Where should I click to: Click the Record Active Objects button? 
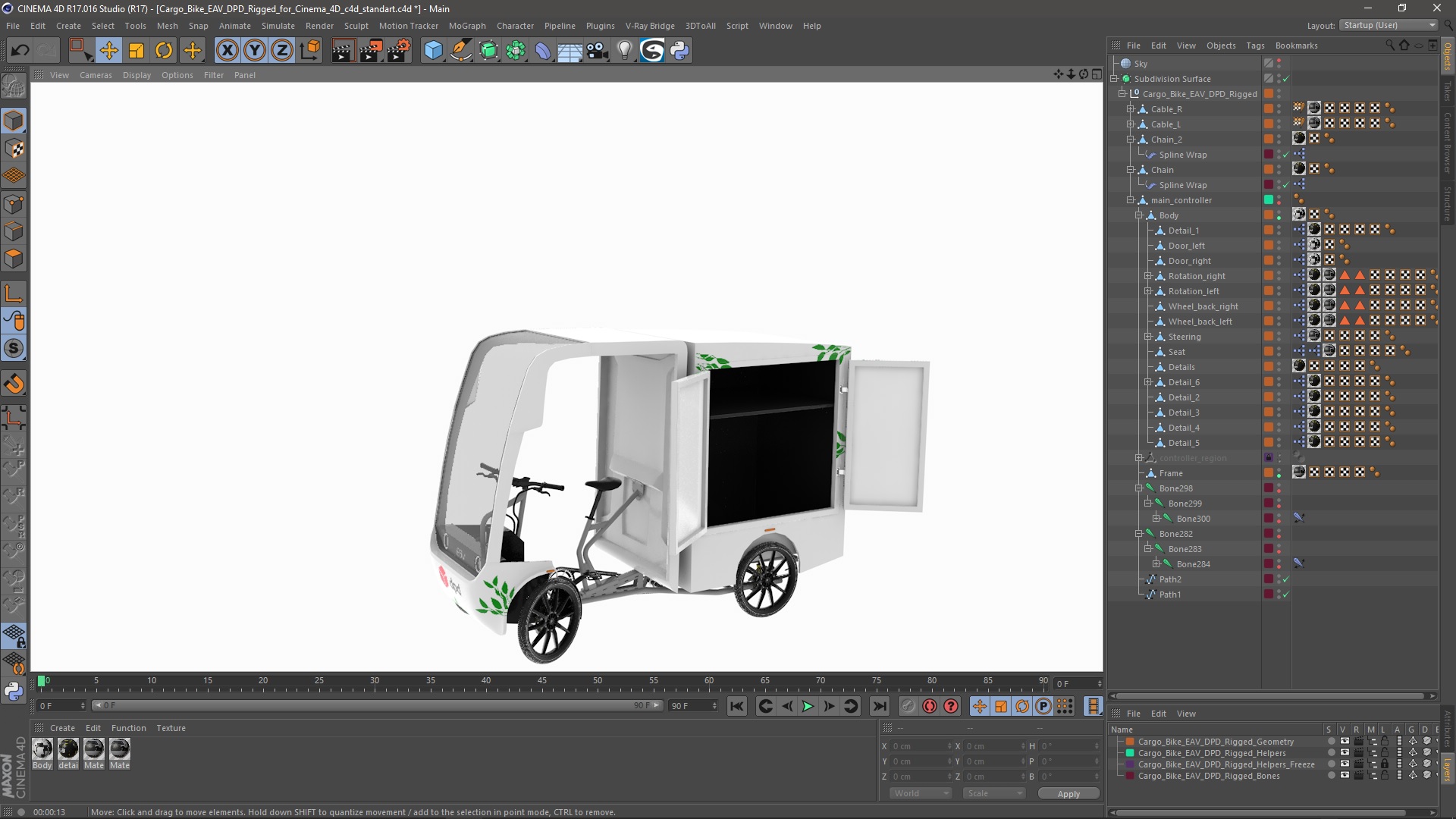908,706
